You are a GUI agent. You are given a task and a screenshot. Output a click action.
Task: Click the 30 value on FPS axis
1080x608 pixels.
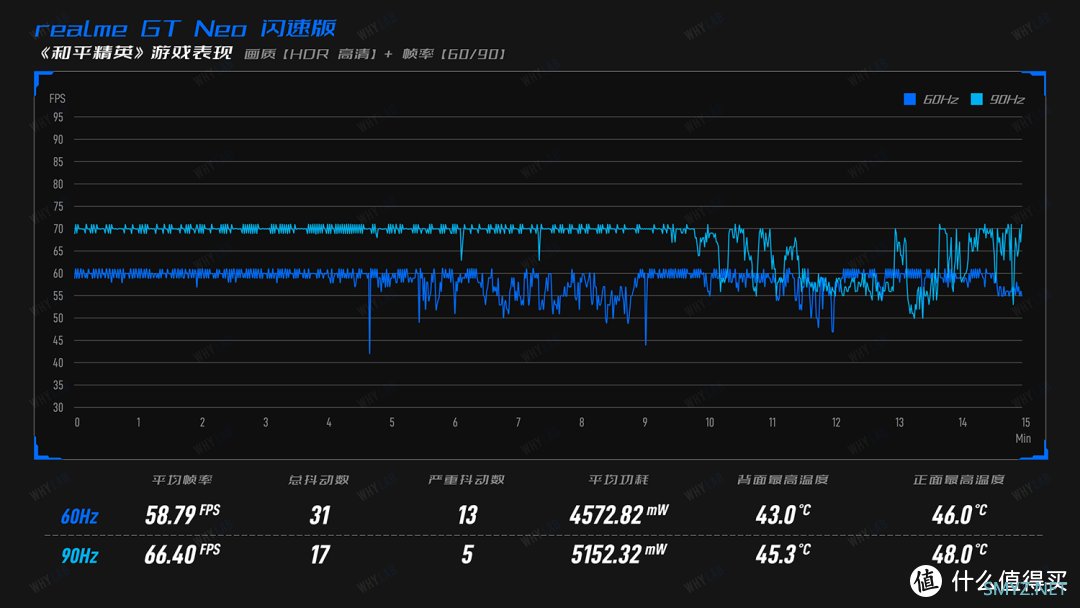[58, 408]
